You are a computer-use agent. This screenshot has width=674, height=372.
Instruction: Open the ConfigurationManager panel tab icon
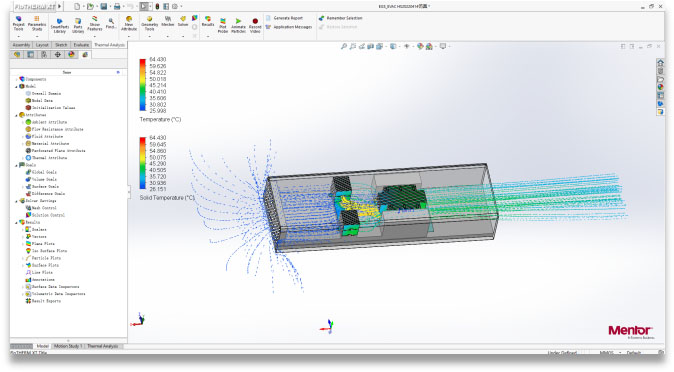coord(44,55)
